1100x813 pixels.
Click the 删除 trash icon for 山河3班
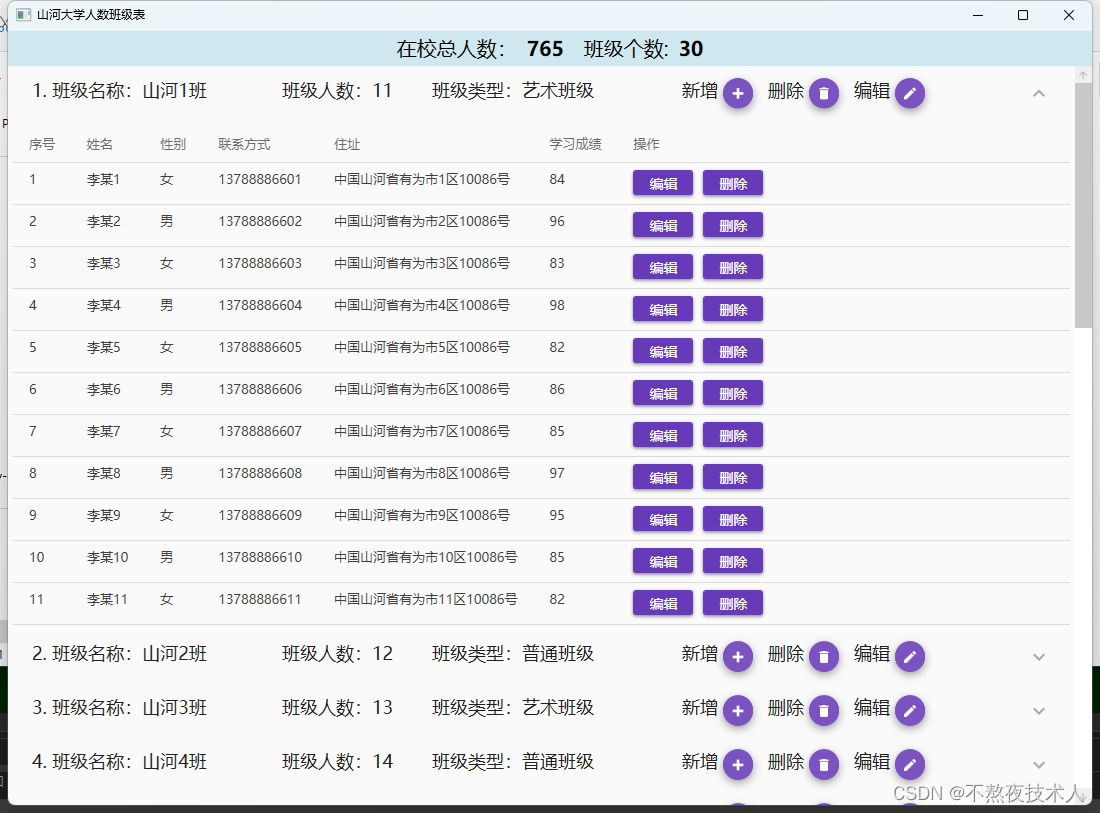pyautogui.click(x=824, y=710)
